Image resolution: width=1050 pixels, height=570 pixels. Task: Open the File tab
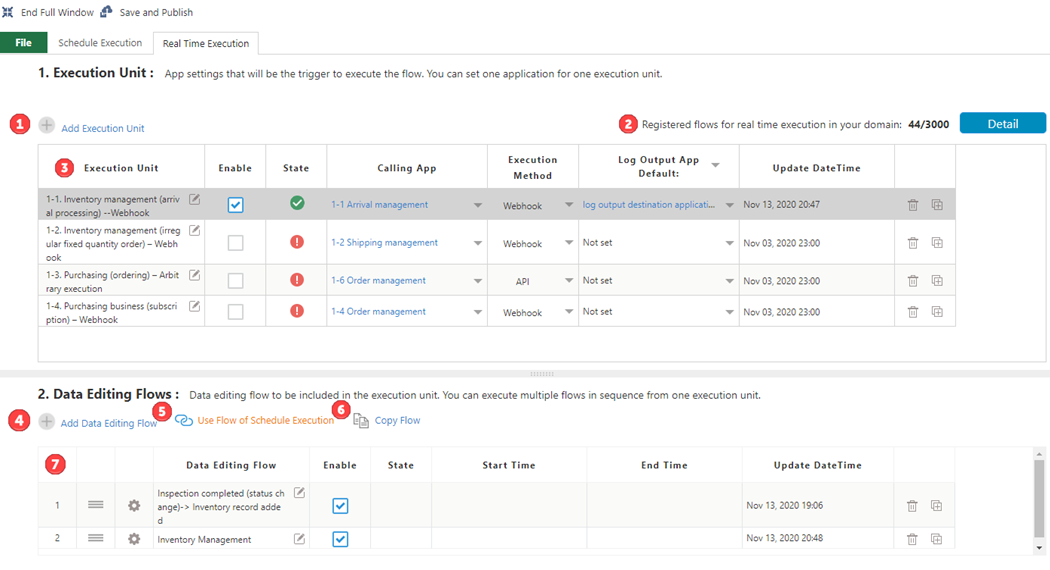tap(23, 43)
